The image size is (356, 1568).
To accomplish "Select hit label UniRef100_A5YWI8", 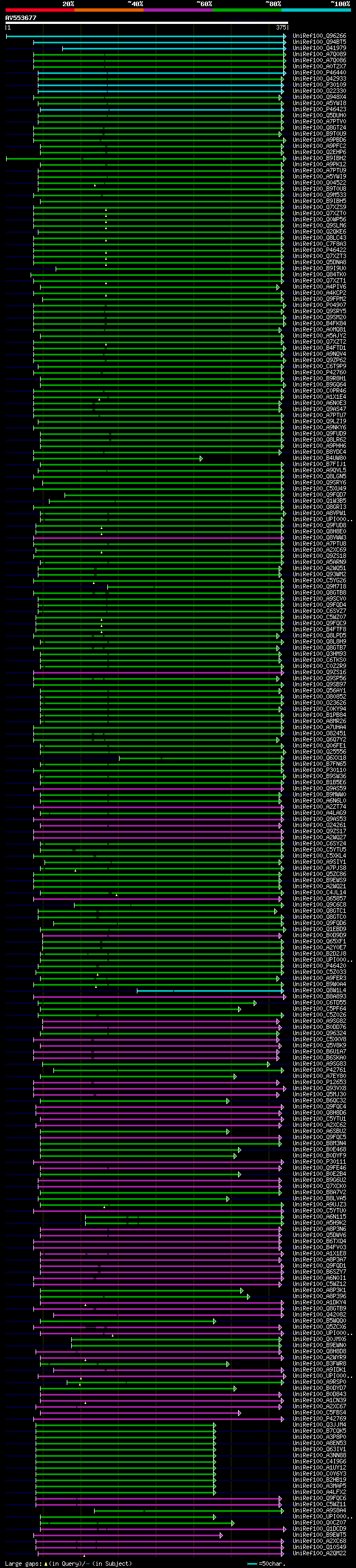I will [x=319, y=103].
